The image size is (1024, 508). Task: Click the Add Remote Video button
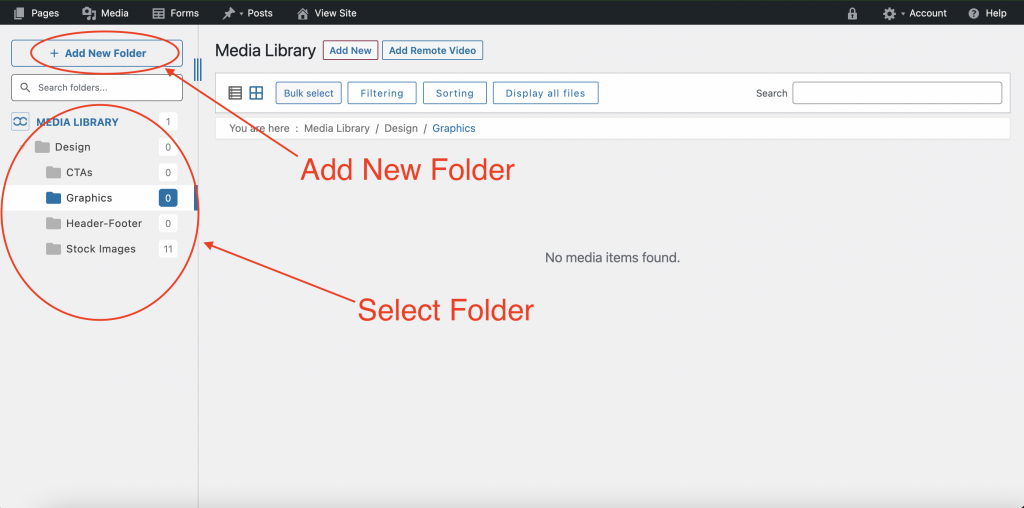click(x=432, y=50)
